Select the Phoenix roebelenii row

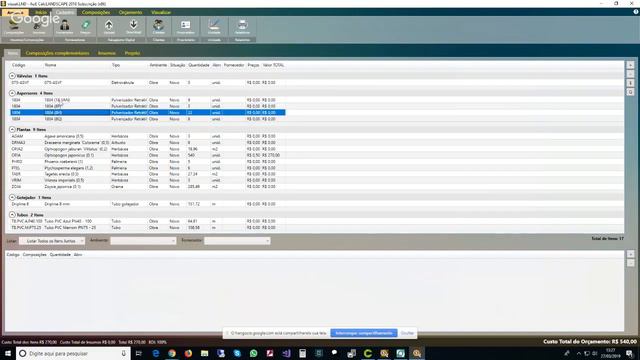(148, 162)
